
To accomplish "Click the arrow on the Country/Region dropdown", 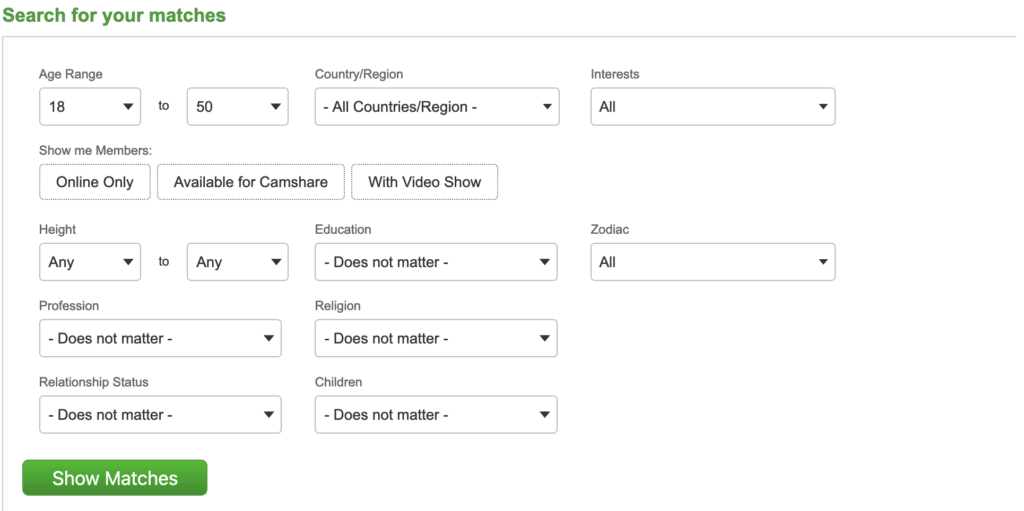I will click(x=547, y=107).
